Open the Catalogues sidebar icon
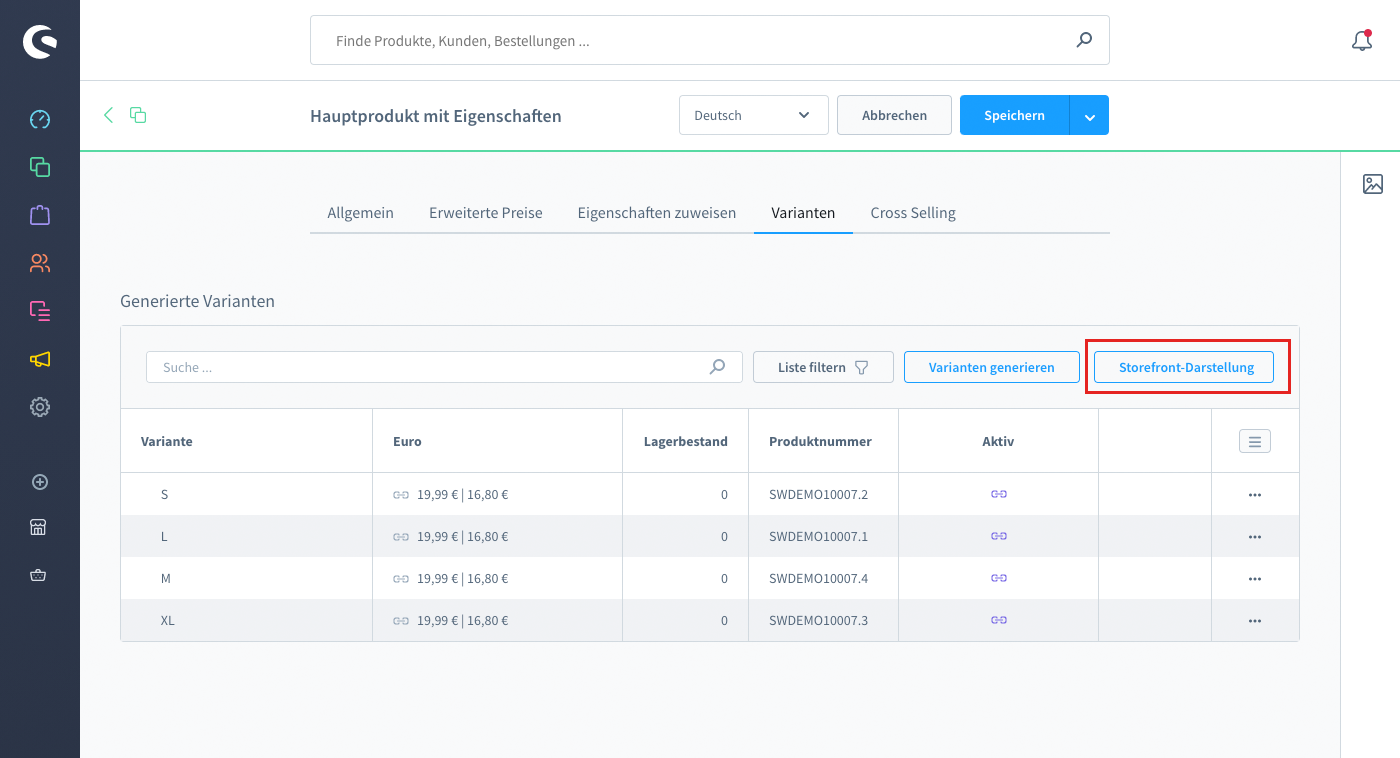 (40, 167)
